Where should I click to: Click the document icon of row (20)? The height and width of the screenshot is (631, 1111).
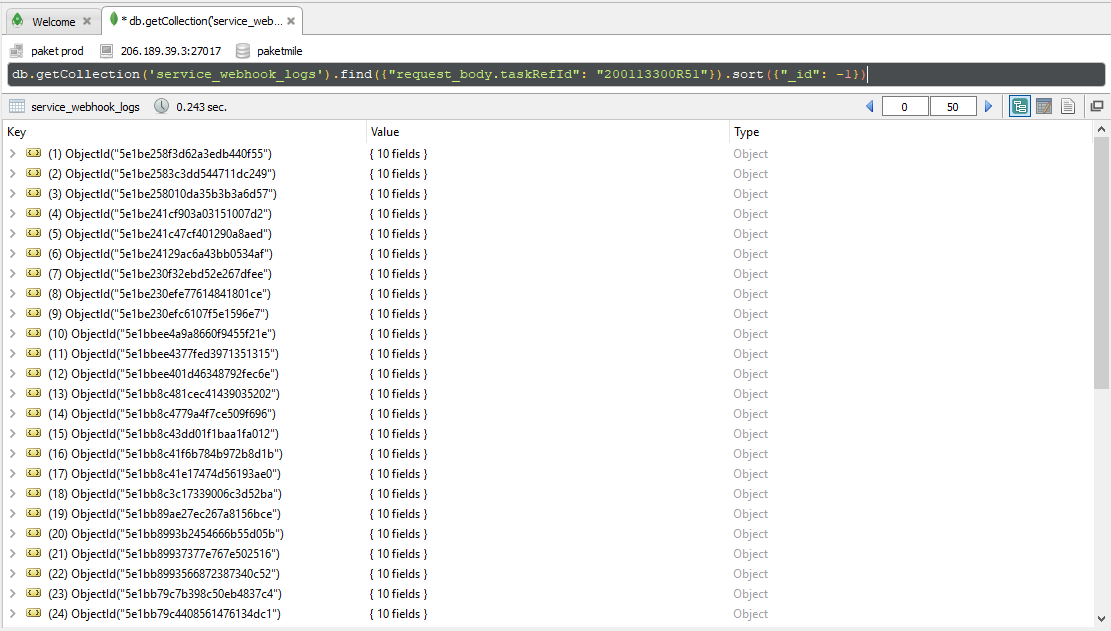tap(33, 533)
